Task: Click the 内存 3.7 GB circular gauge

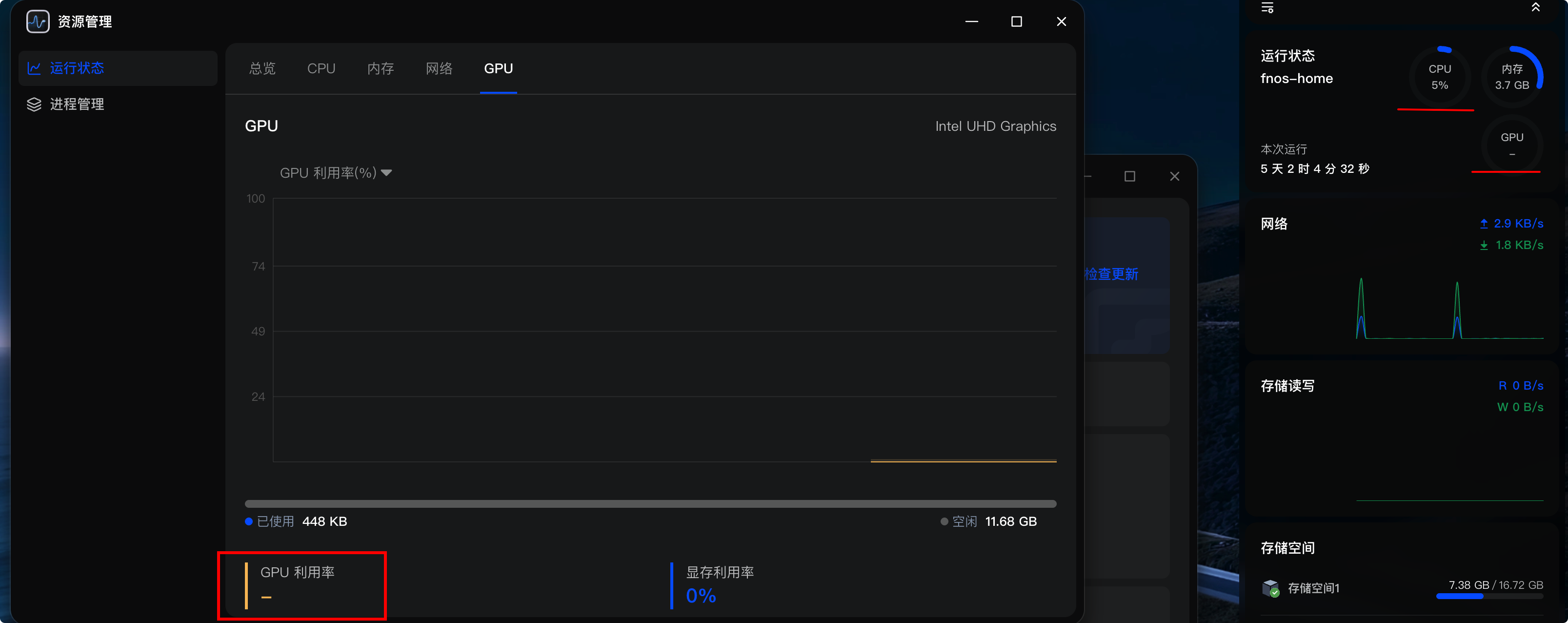Action: point(1512,77)
